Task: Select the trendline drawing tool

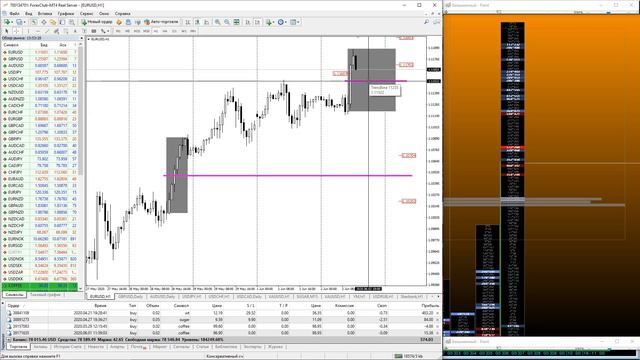Action: click(47, 31)
